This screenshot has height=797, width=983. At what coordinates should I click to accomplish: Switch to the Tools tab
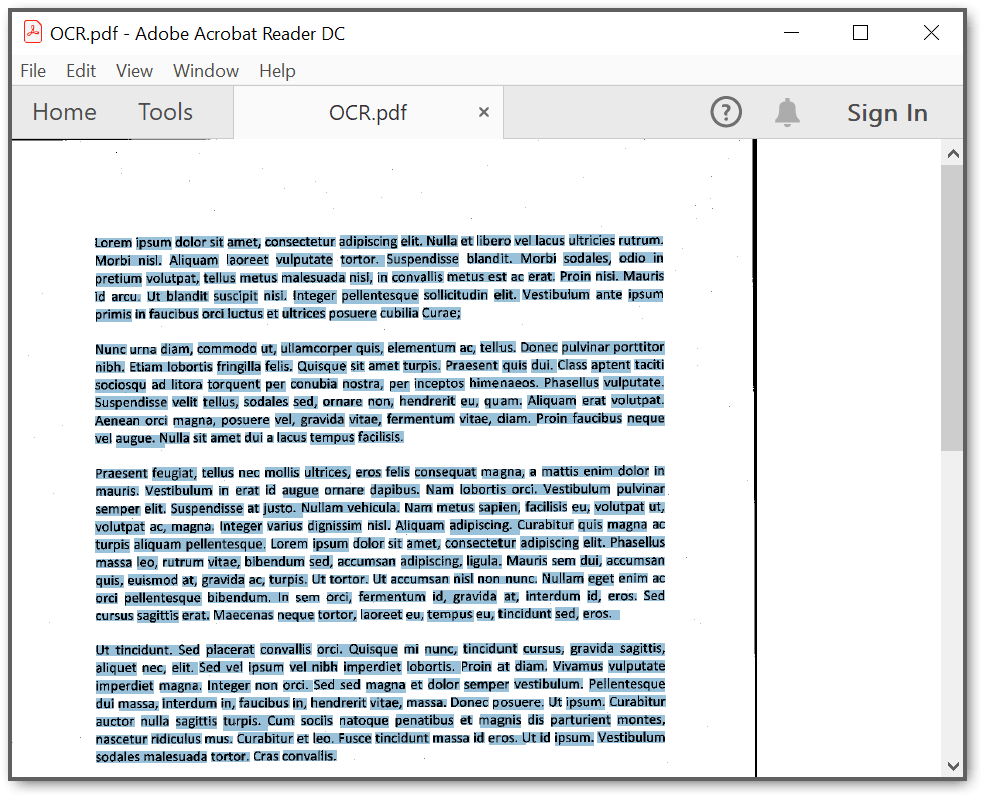[165, 112]
